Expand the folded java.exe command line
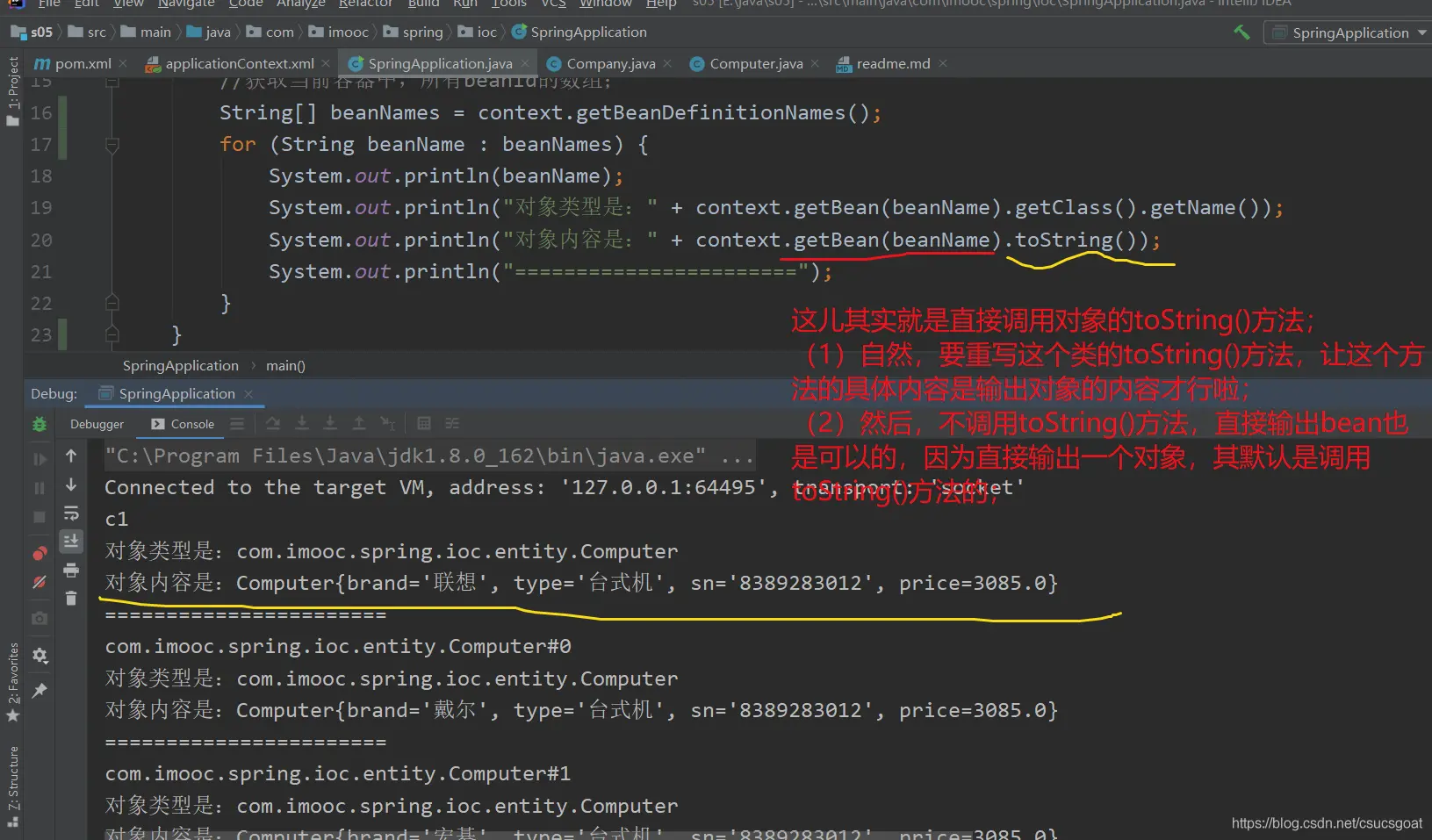This screenshot has width=1432, height=840. point(737,456)
